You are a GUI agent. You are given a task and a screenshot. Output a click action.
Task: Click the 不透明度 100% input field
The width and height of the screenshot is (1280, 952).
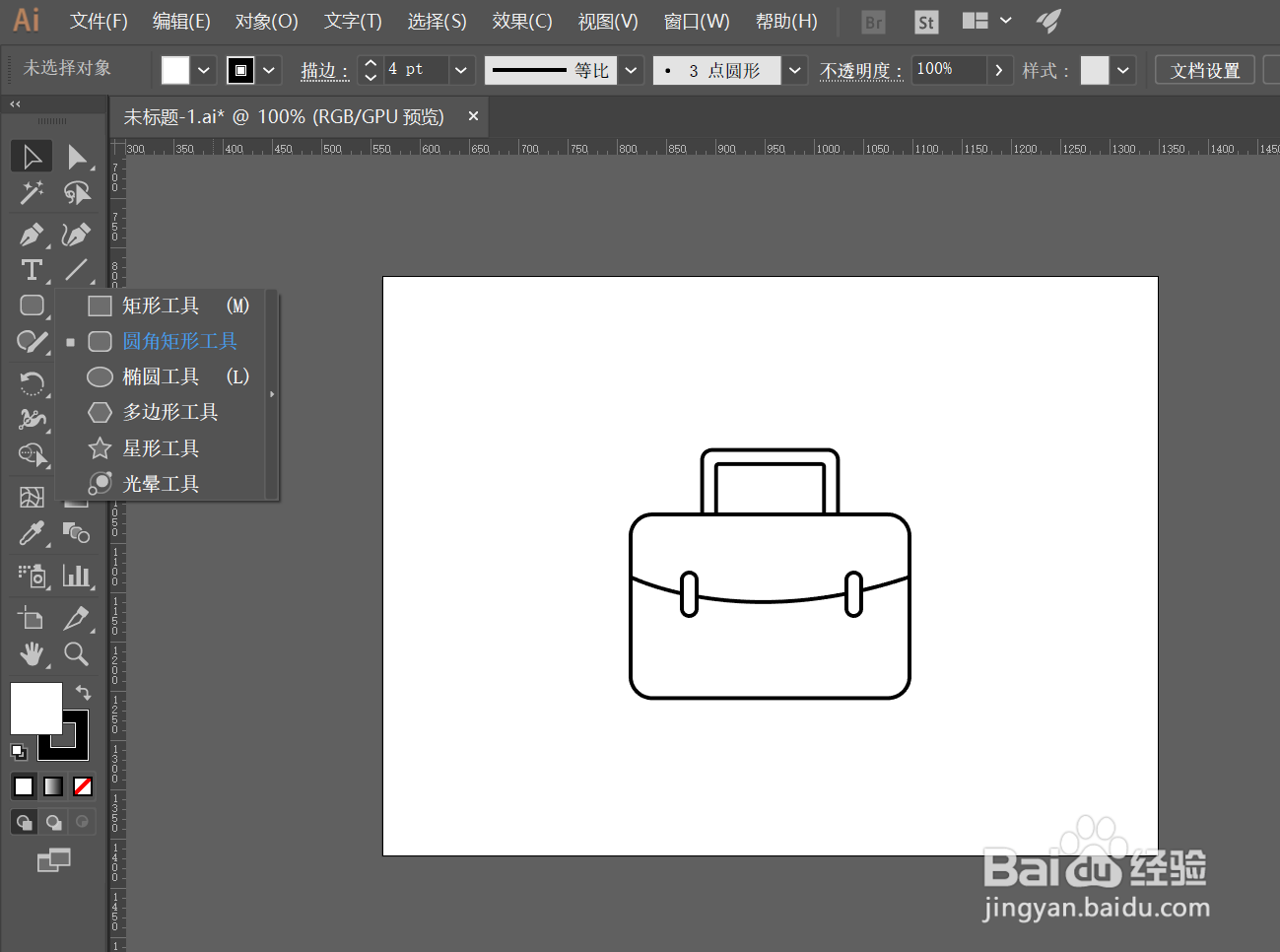pyautogui.click(x=947, y=70)
